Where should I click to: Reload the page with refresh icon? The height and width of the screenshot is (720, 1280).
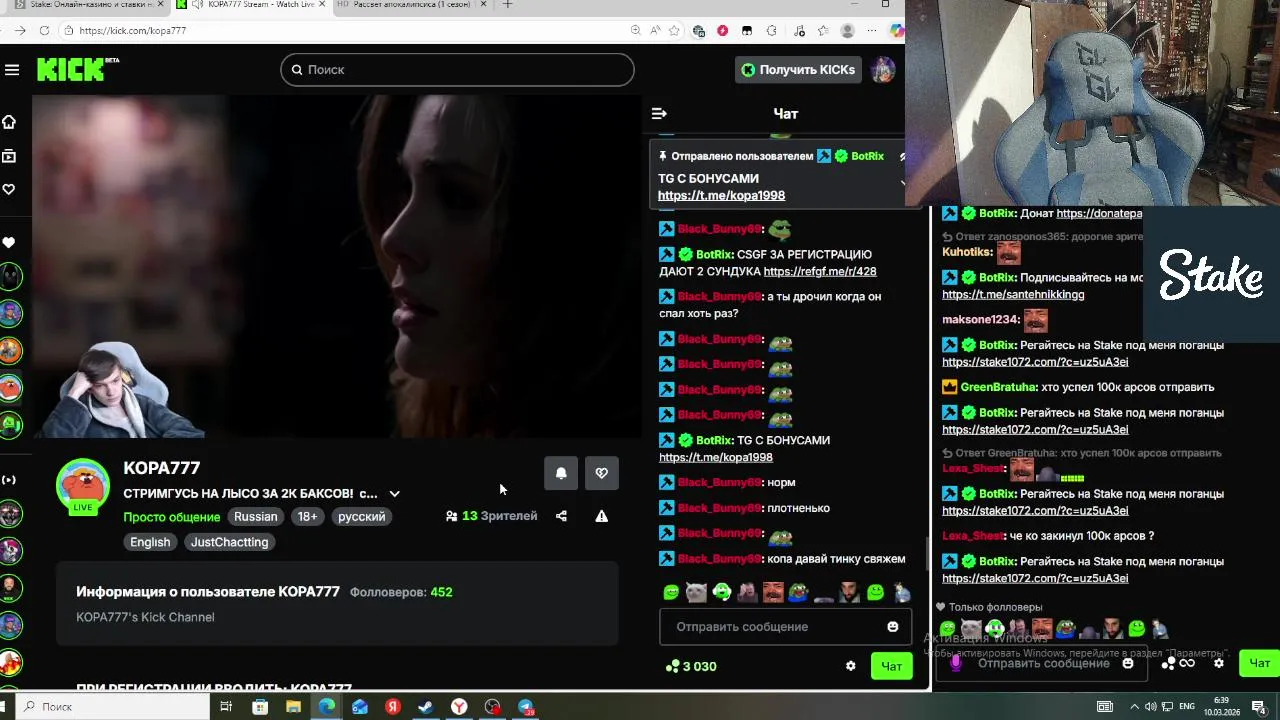coord(44,31)
